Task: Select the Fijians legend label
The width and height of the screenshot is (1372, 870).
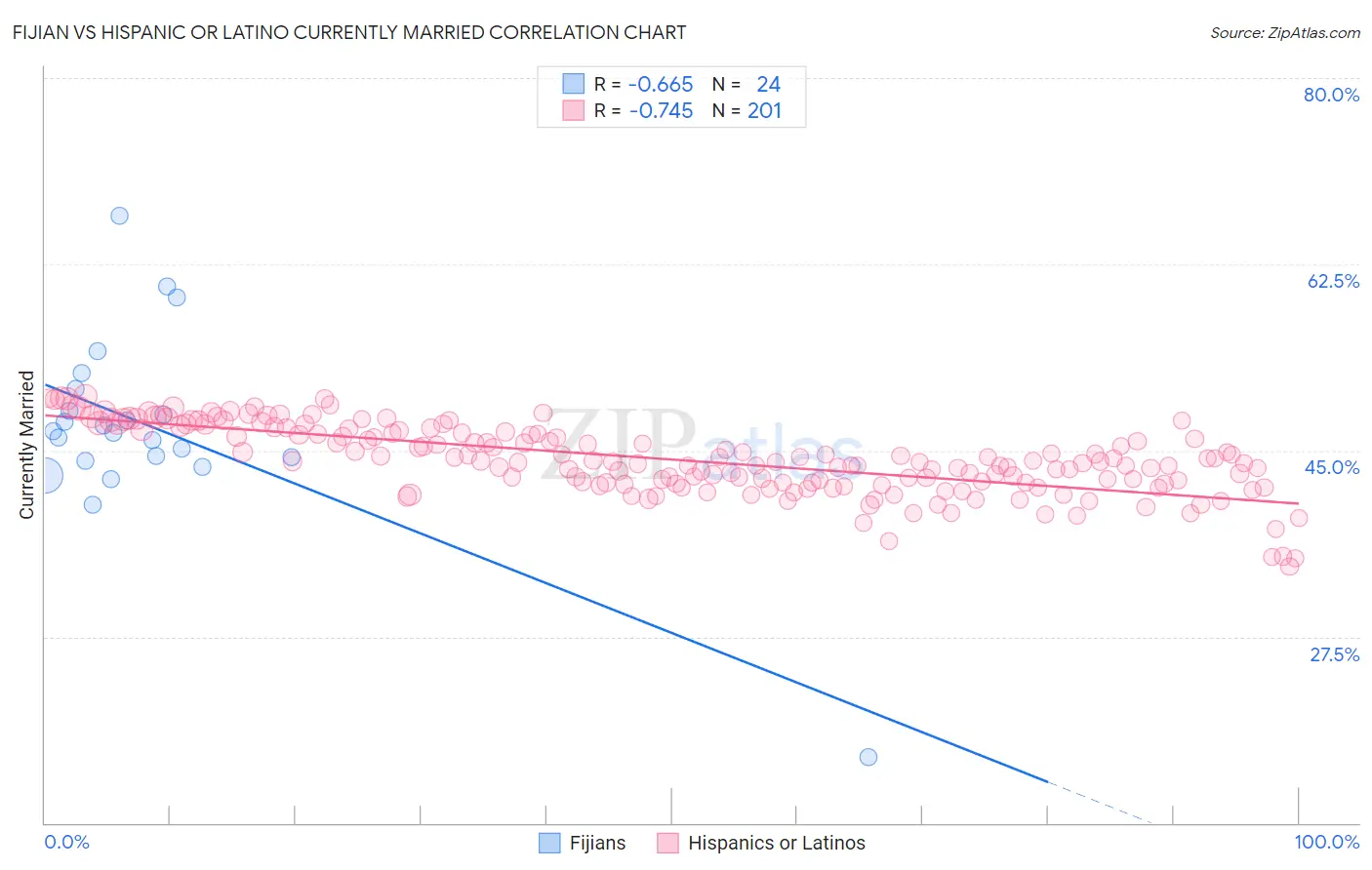Action: [x=597, y=843]
